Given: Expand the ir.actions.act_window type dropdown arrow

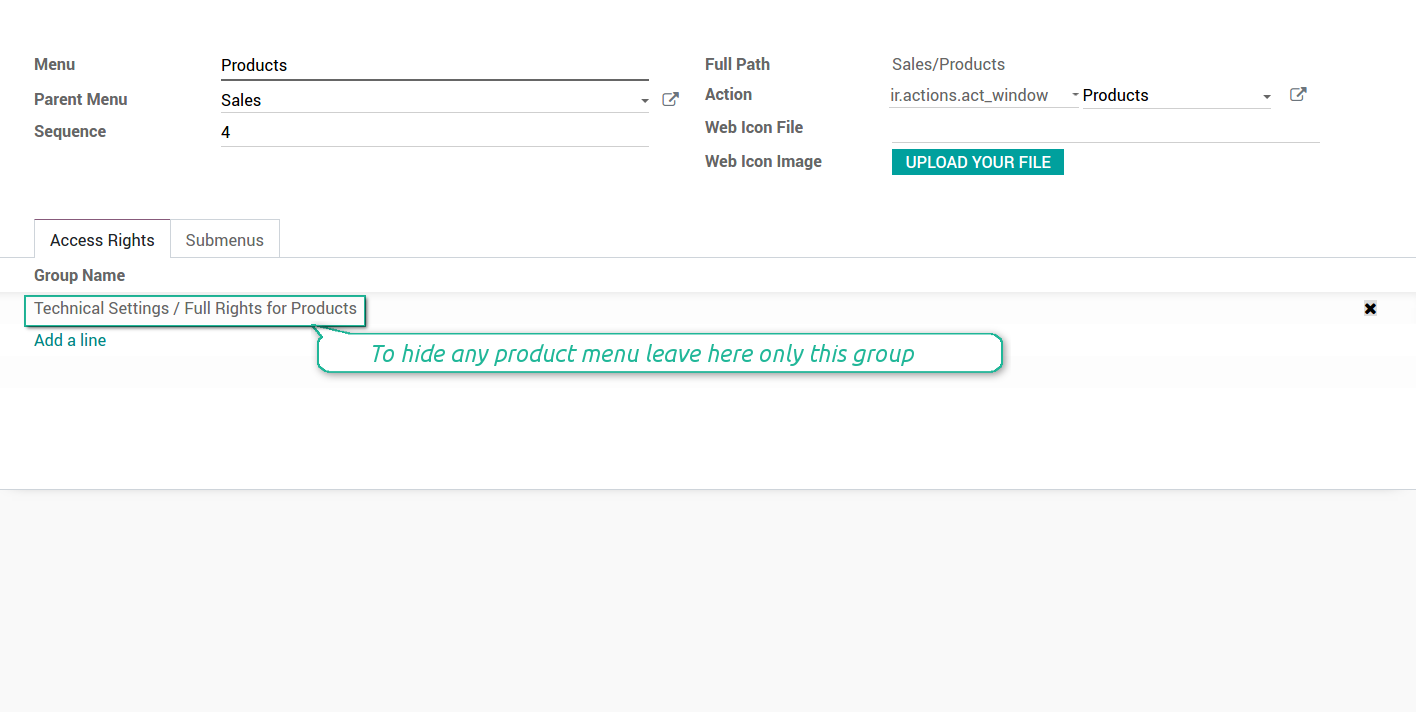Looking at the screenshot, I should tap(1075, 96).
